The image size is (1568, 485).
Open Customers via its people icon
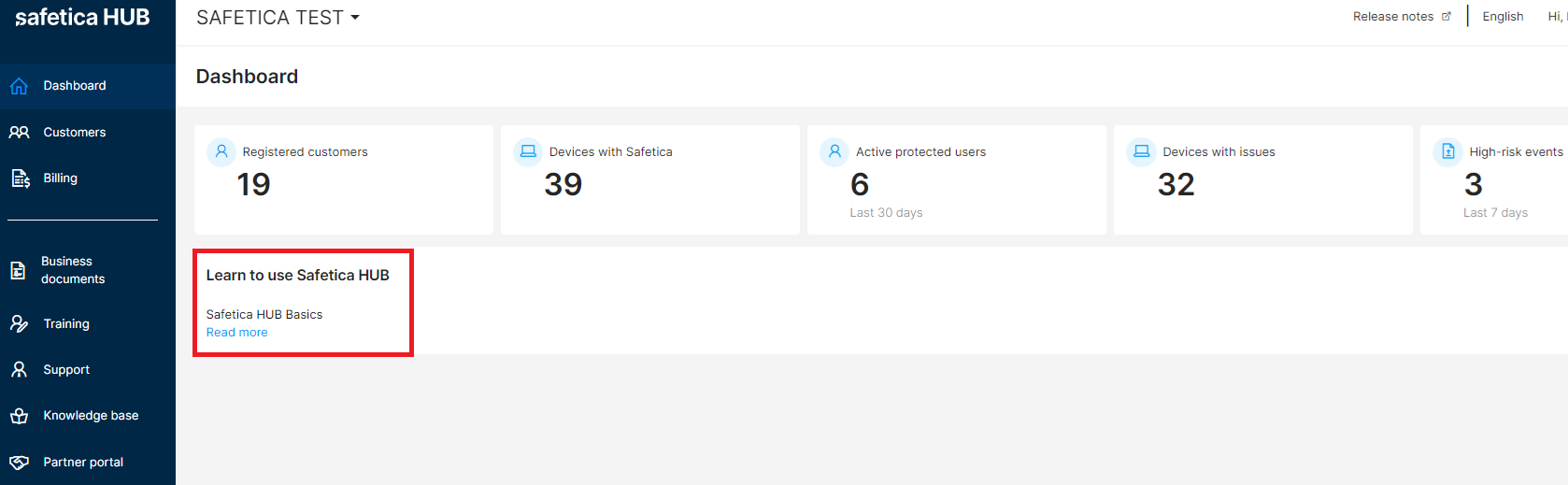click(x=19, y=132)
